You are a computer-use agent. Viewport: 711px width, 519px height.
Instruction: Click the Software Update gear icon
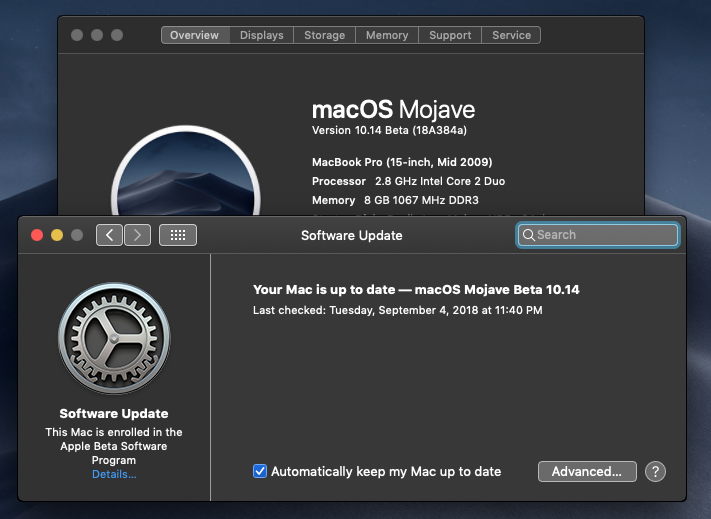point(114,338)
